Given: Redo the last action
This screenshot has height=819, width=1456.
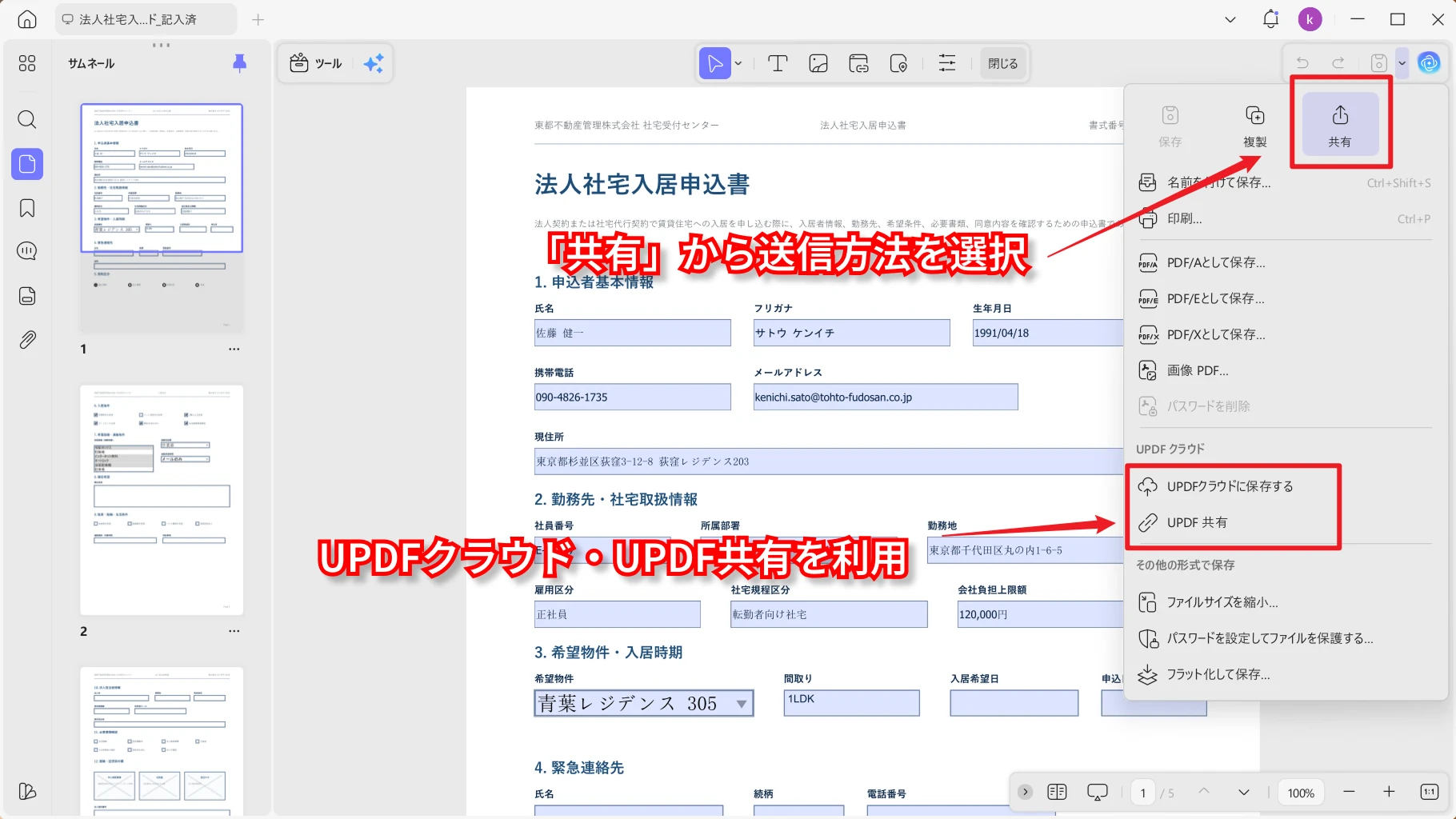Looking at the screenshot, I should [1338, 62].
